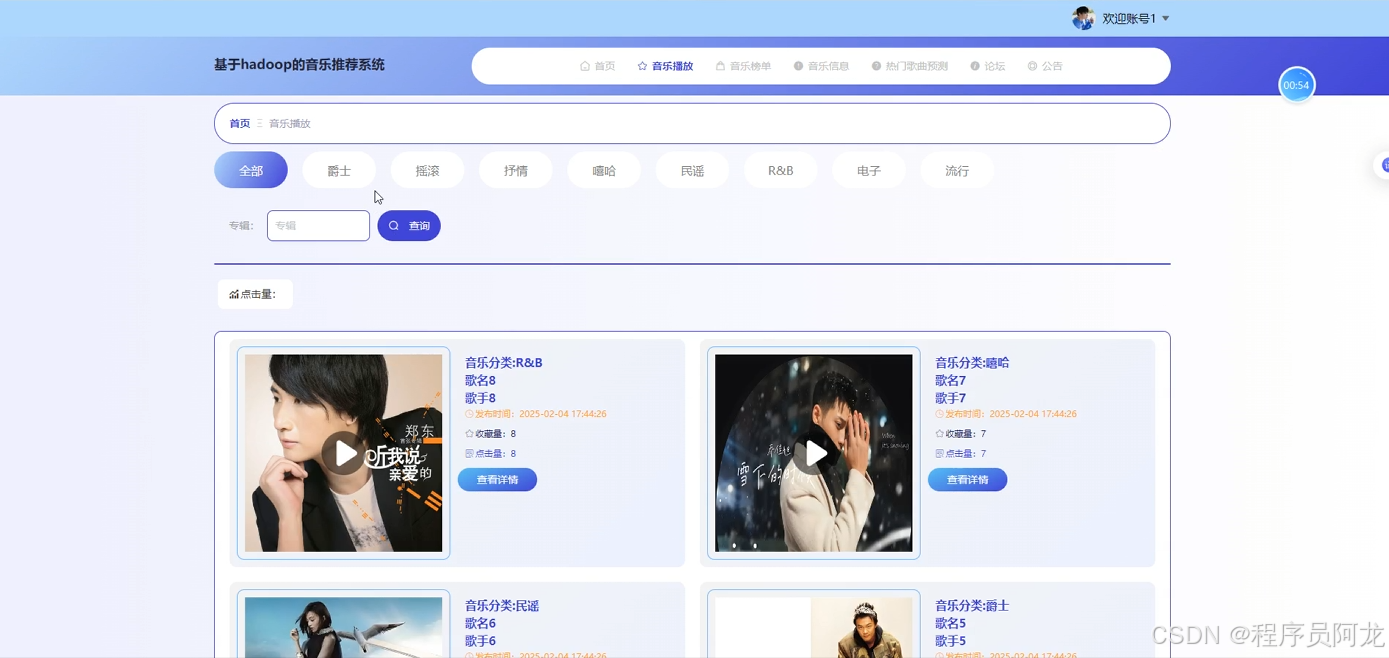The image size is (1389, 658).
Task: Click the 00:54 timer bubble
Action: [x=1296, y=85]
